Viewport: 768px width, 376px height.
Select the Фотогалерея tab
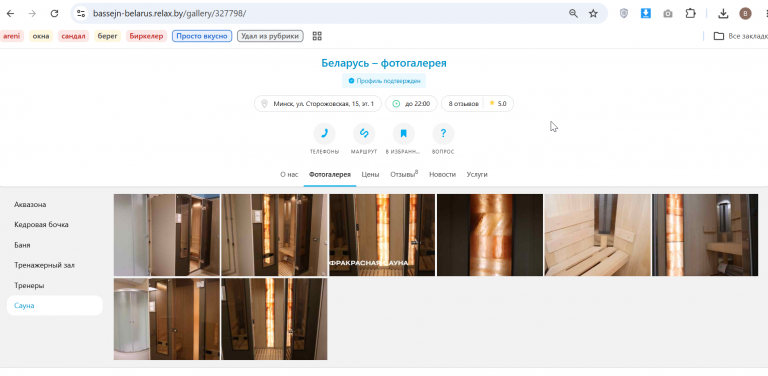click(x=330, y=174)
